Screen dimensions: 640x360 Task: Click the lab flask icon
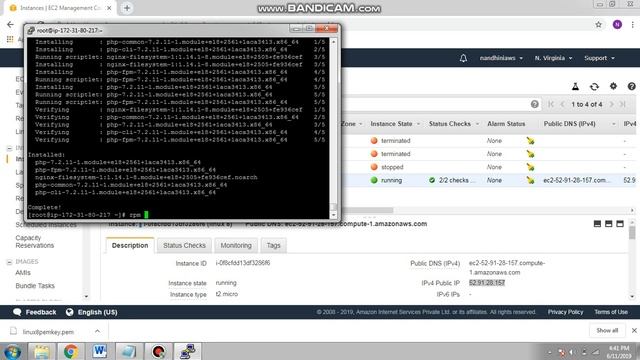pyautogui.click(x=575, y=87)
